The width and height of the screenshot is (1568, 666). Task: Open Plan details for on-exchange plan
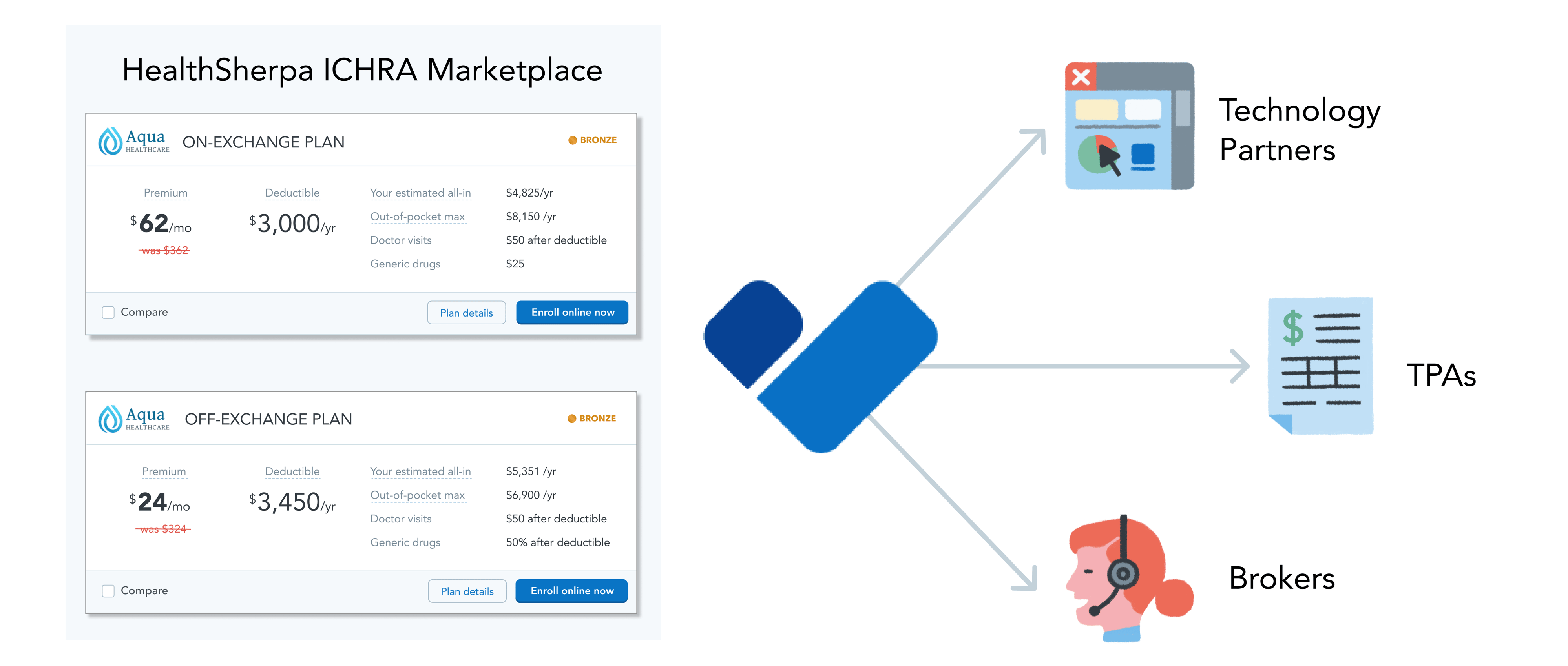[466, 313]
